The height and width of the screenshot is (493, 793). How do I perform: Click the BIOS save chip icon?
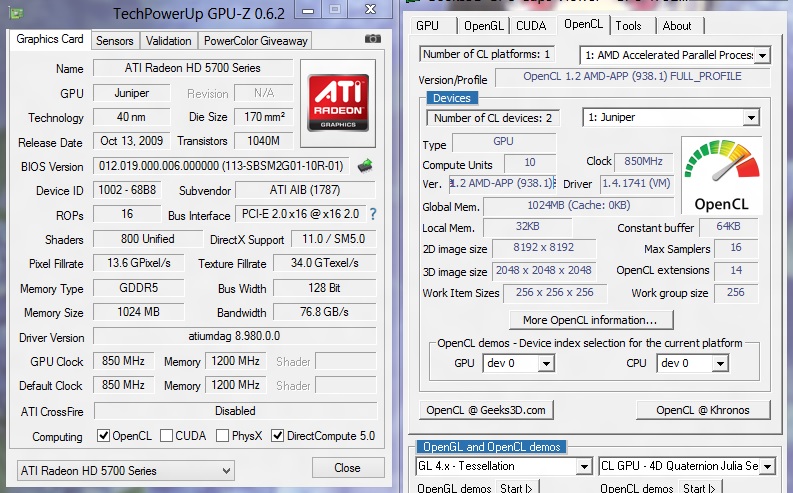click(x=365, y=165)
